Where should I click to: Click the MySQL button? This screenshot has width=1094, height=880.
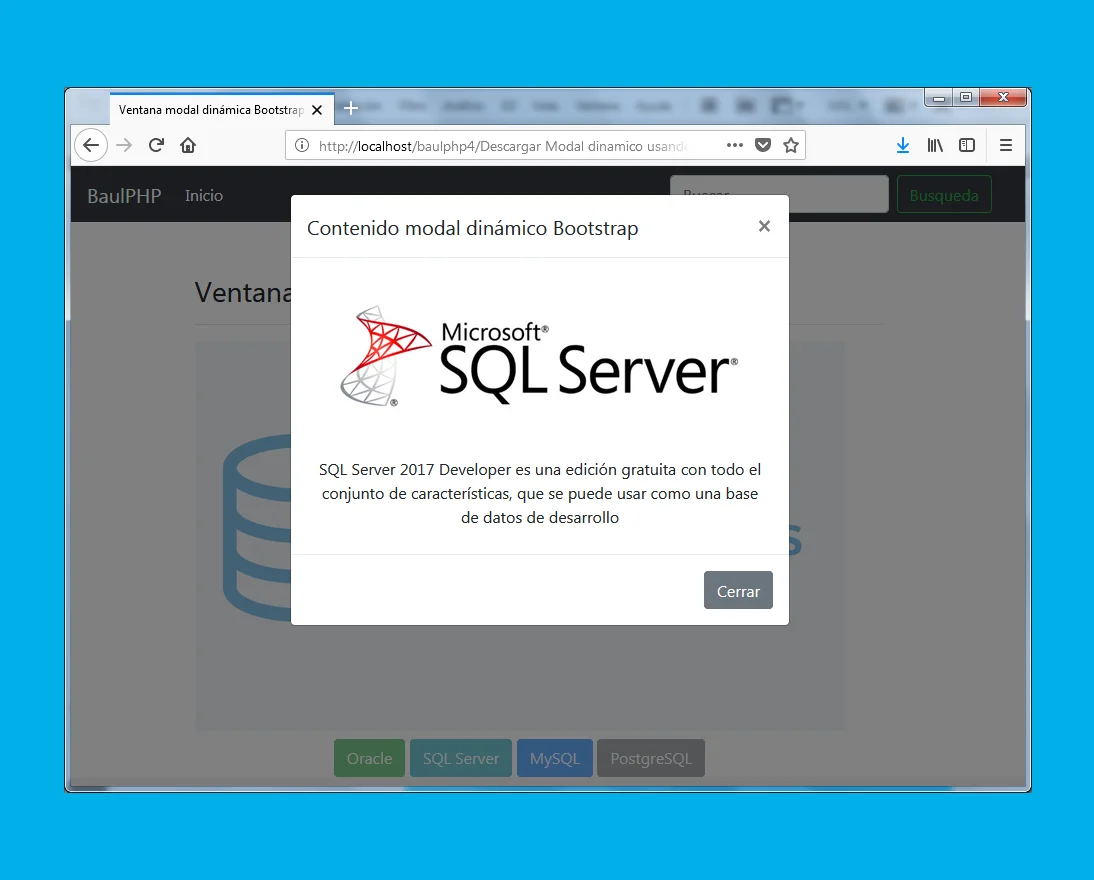point(555,758)
